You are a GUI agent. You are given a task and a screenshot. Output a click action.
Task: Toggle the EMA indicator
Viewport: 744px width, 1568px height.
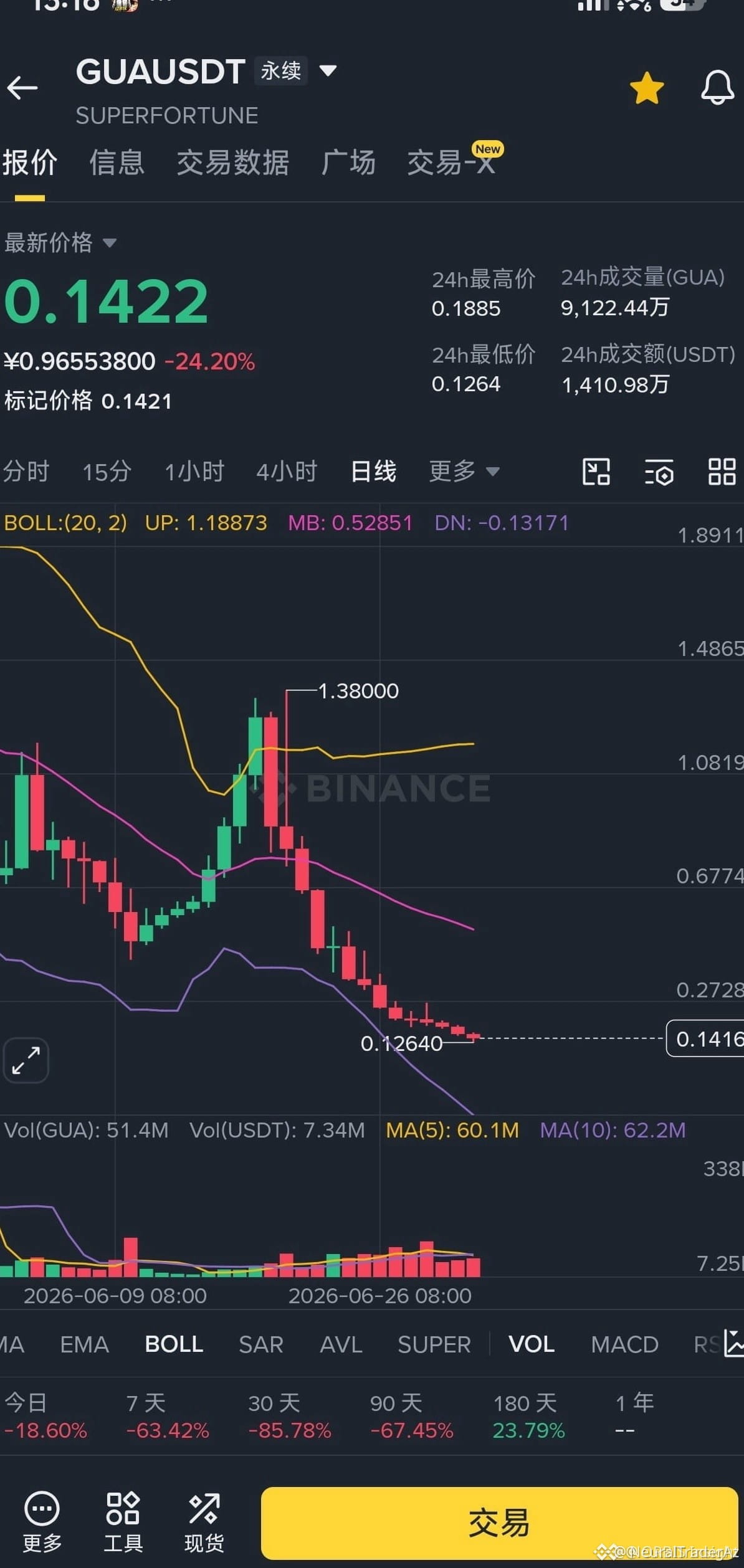click(x=85, y=1345)
